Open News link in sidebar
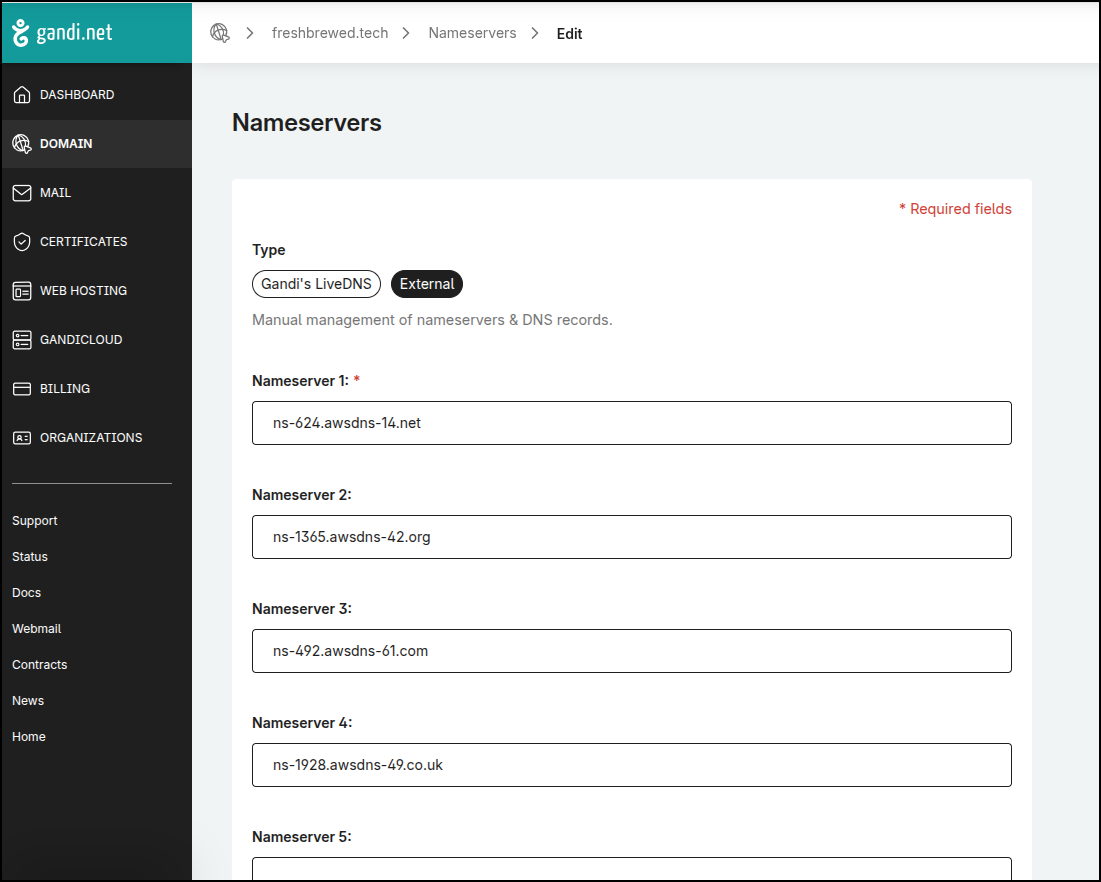The width and height of the screenshot is (1101, 882). pyautogui.click(x=27, y=701)
